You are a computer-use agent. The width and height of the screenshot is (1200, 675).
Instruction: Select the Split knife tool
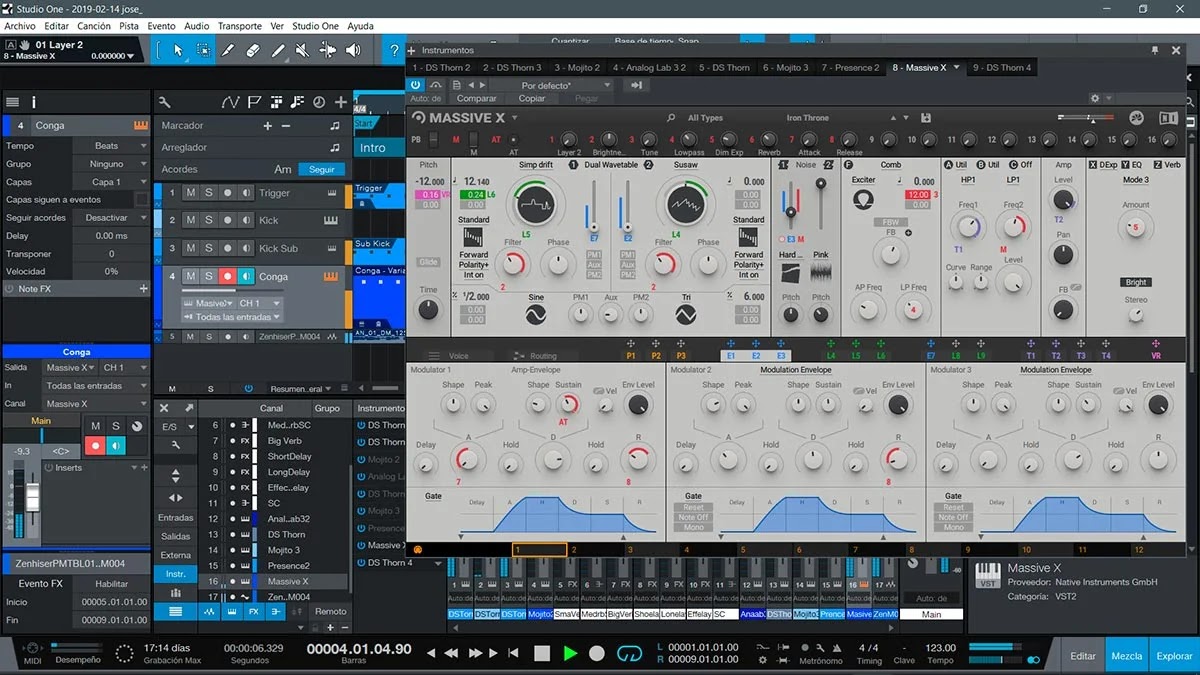click(228, 49)
